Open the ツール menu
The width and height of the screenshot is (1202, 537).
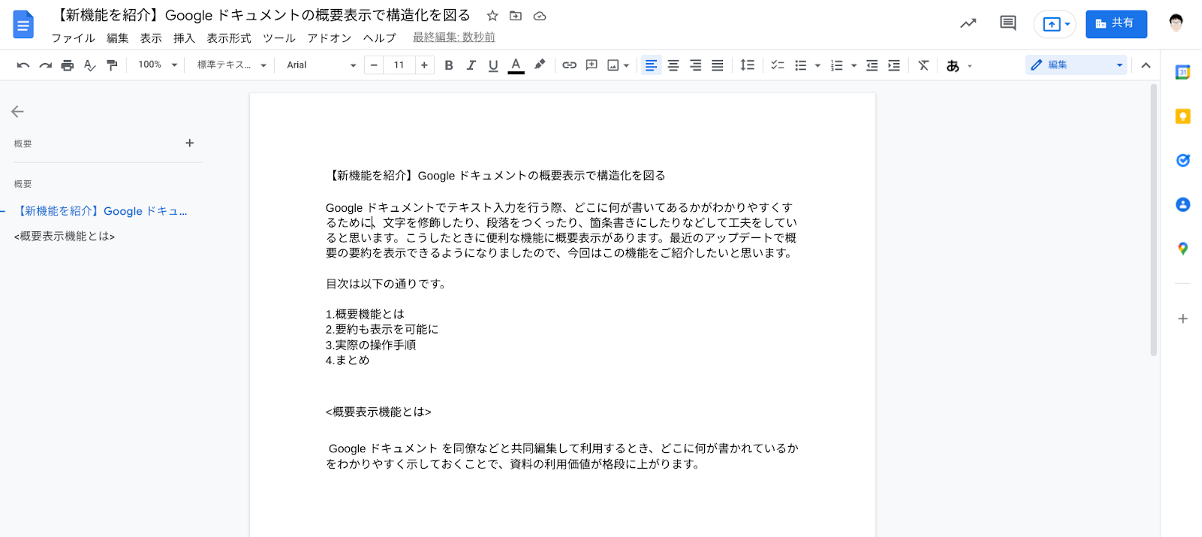point(279,38)
